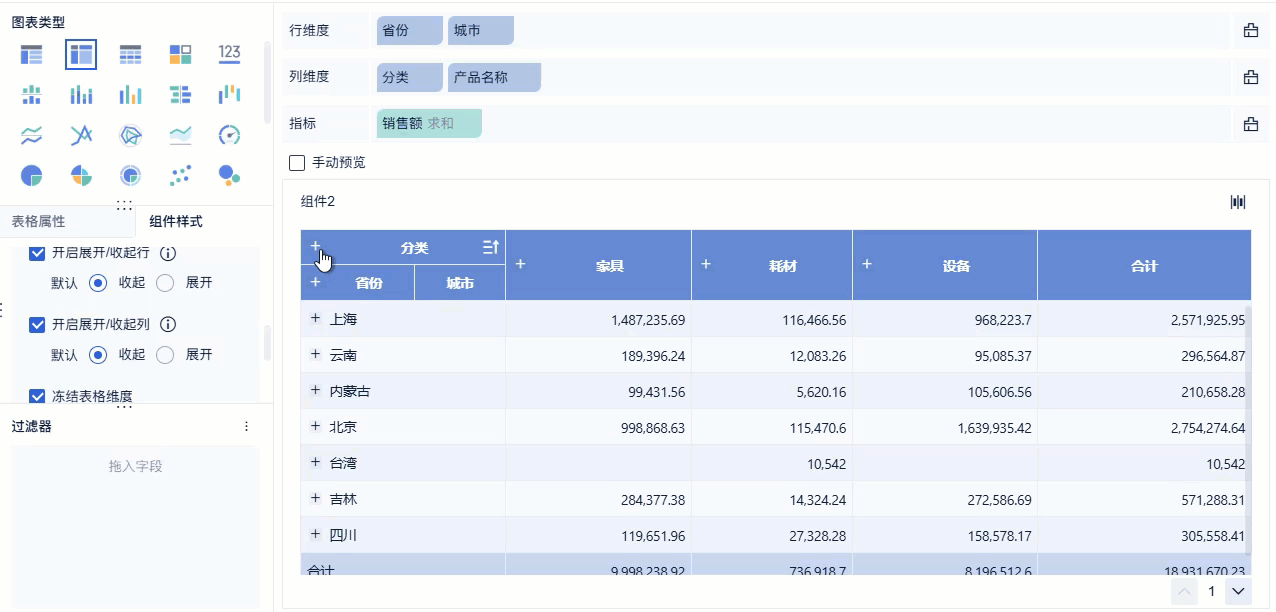Select the cross table chart type icon
The image size is (1276, 612).
click(81, 54)
